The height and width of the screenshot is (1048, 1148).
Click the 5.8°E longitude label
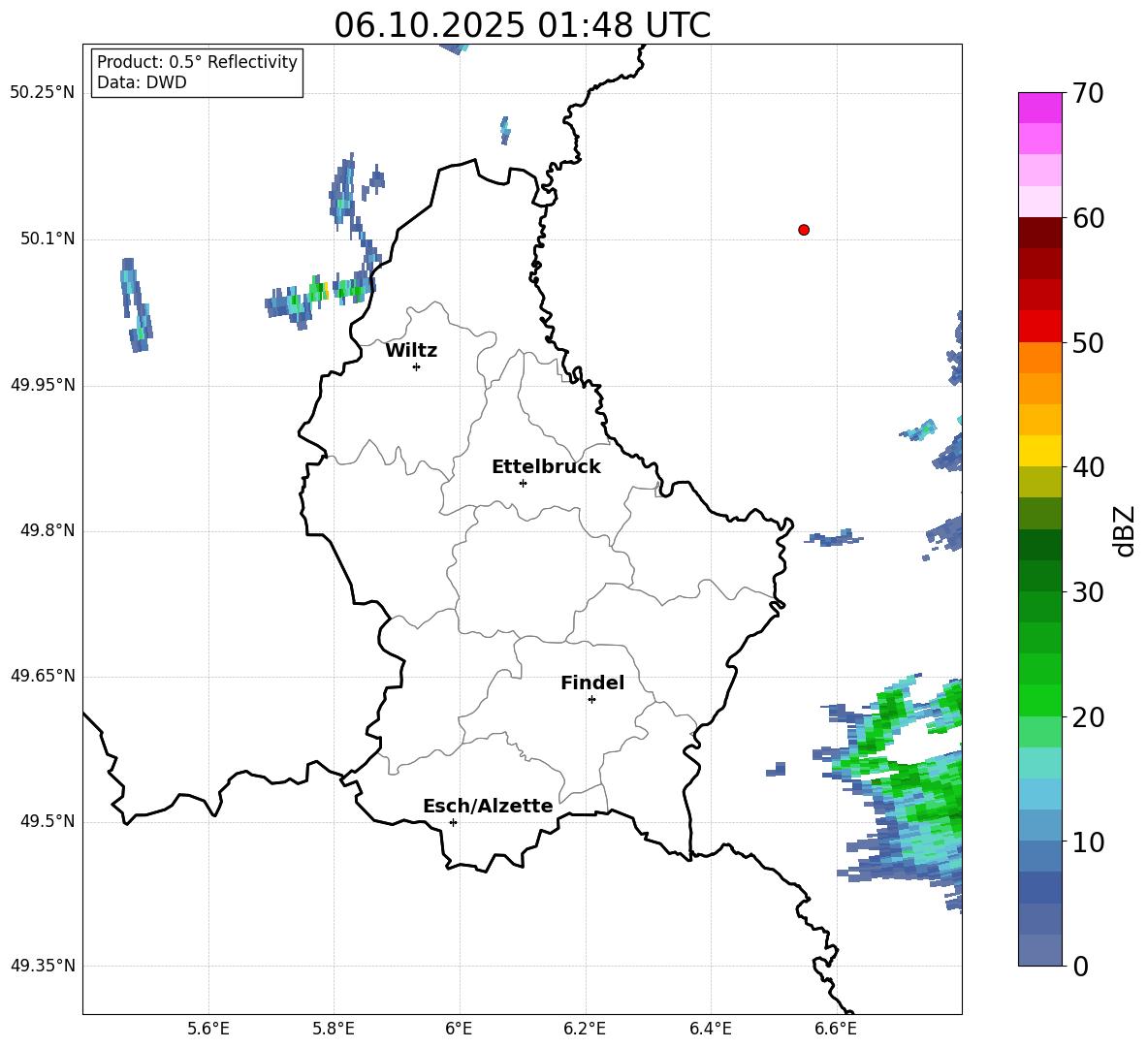pyautogui.click(x=334, y=1029)
